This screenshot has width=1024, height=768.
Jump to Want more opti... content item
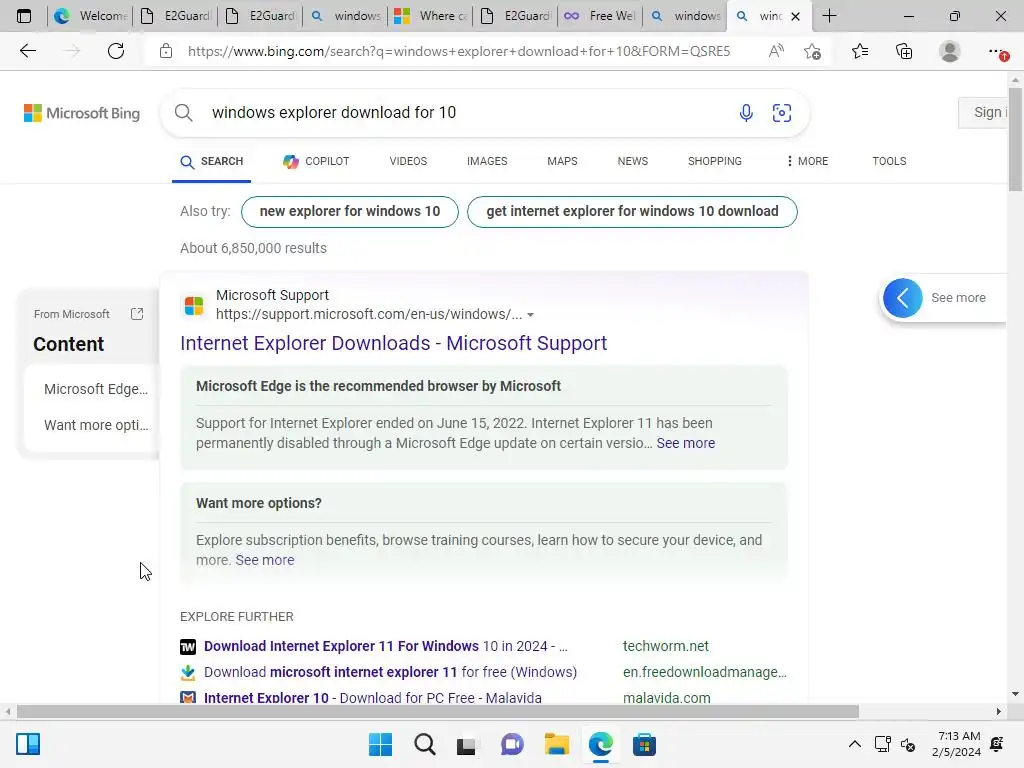coord(96,425)
